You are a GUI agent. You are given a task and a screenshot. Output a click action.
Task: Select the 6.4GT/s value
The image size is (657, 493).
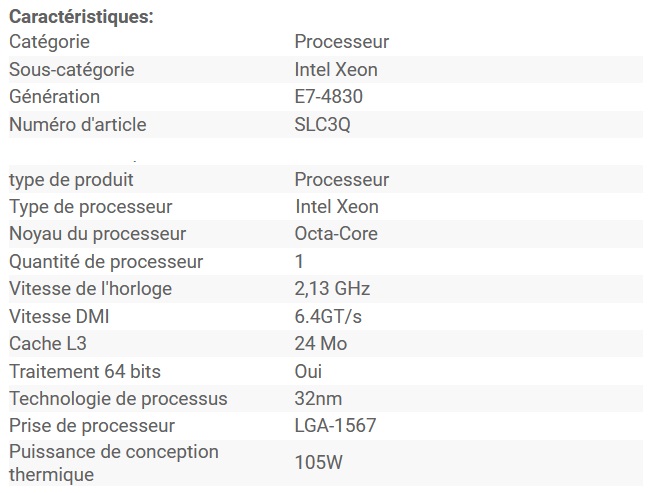(x=328, y=317)
